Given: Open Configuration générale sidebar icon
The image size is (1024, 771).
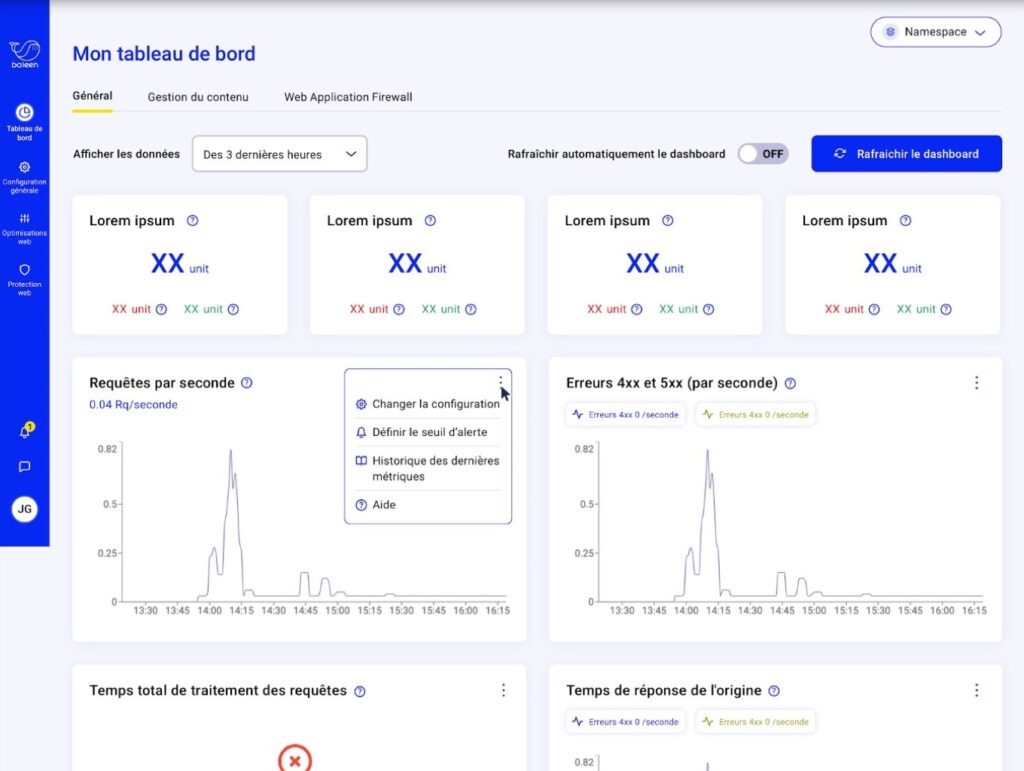Looking at the screenshot, I should pyautogui.click(x=24, y=177).
